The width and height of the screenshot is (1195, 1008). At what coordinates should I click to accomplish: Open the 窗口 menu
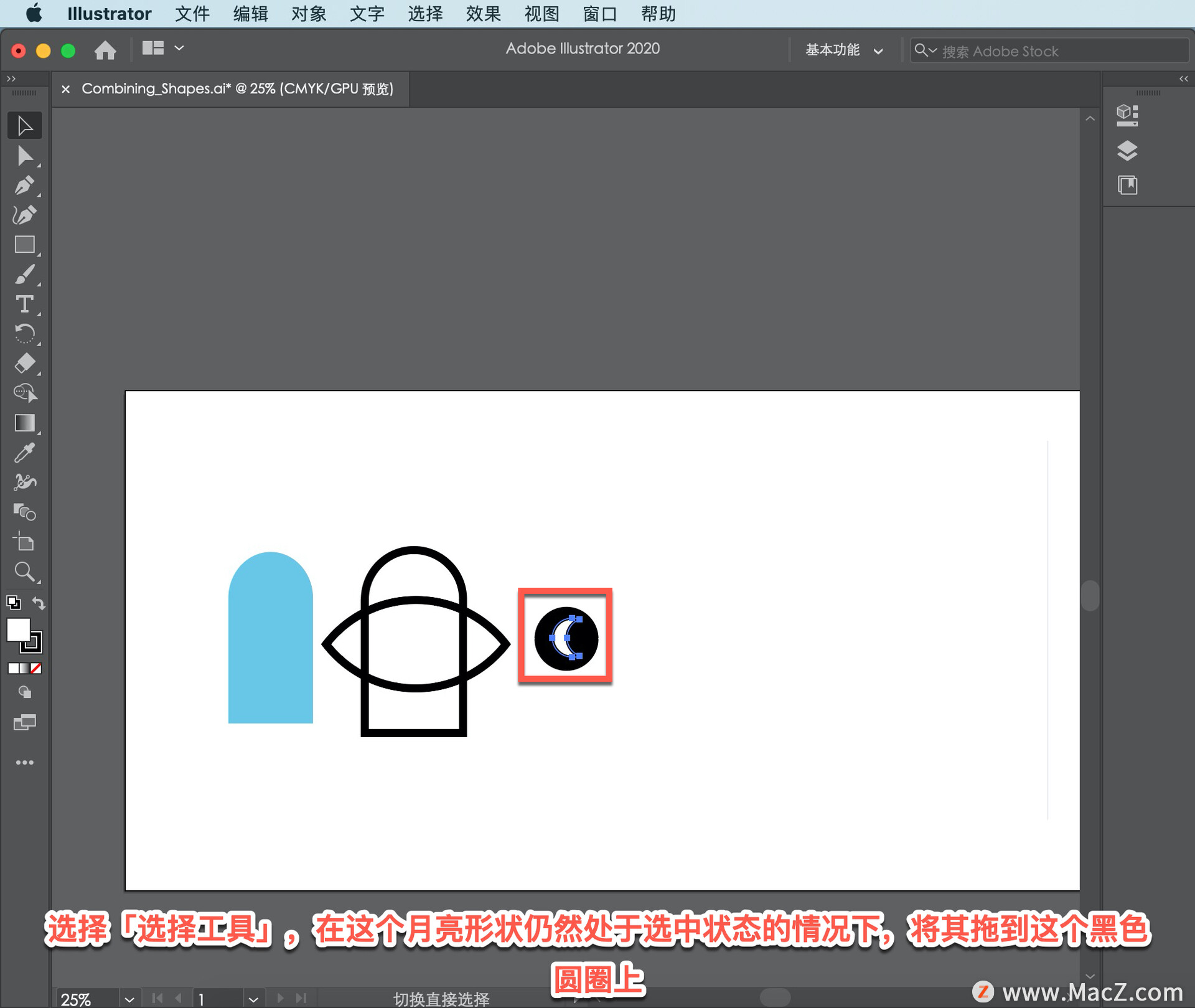tap(599, 14)
